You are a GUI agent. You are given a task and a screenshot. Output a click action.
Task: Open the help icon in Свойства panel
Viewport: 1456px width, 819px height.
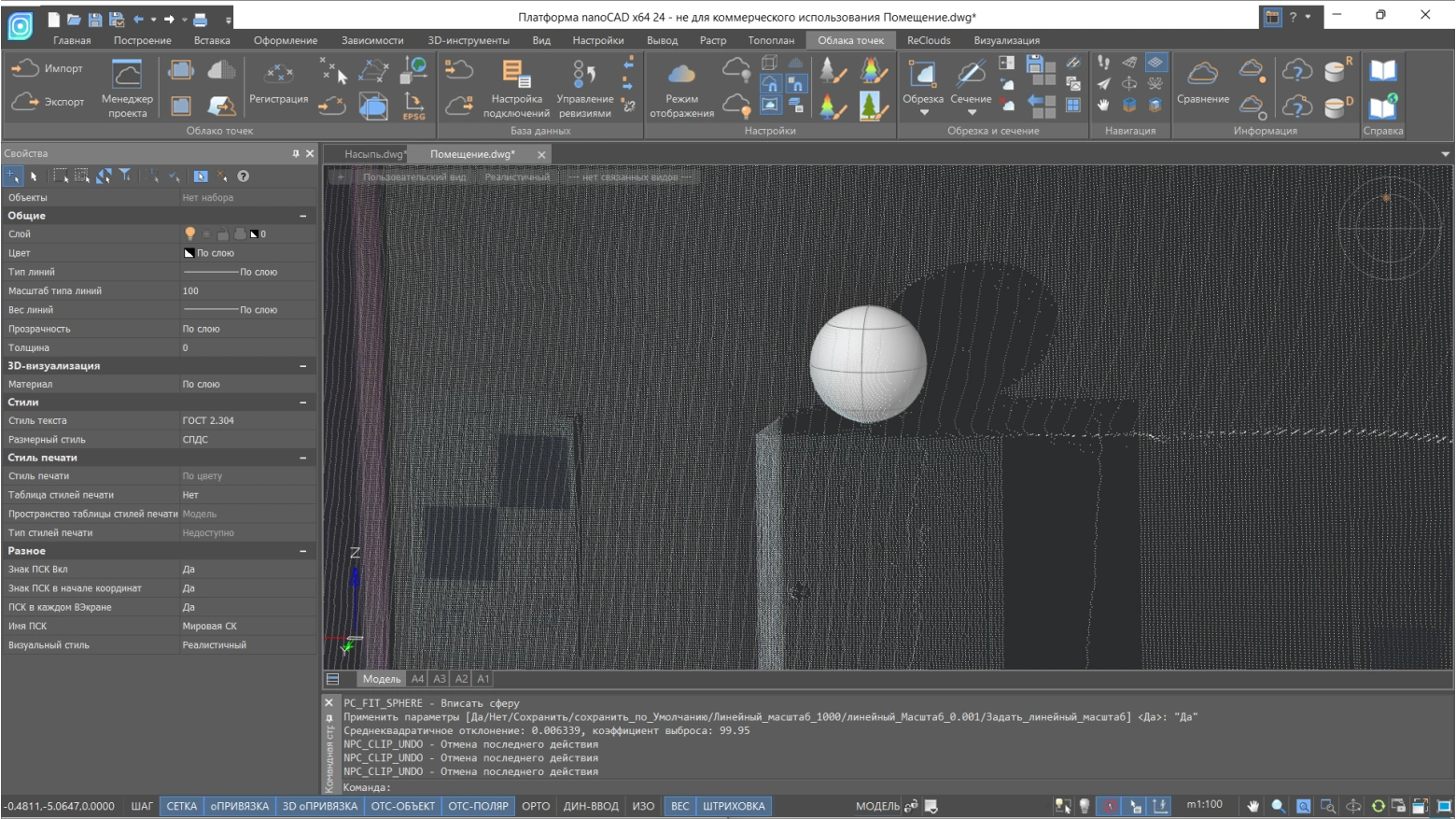point(244,177)
